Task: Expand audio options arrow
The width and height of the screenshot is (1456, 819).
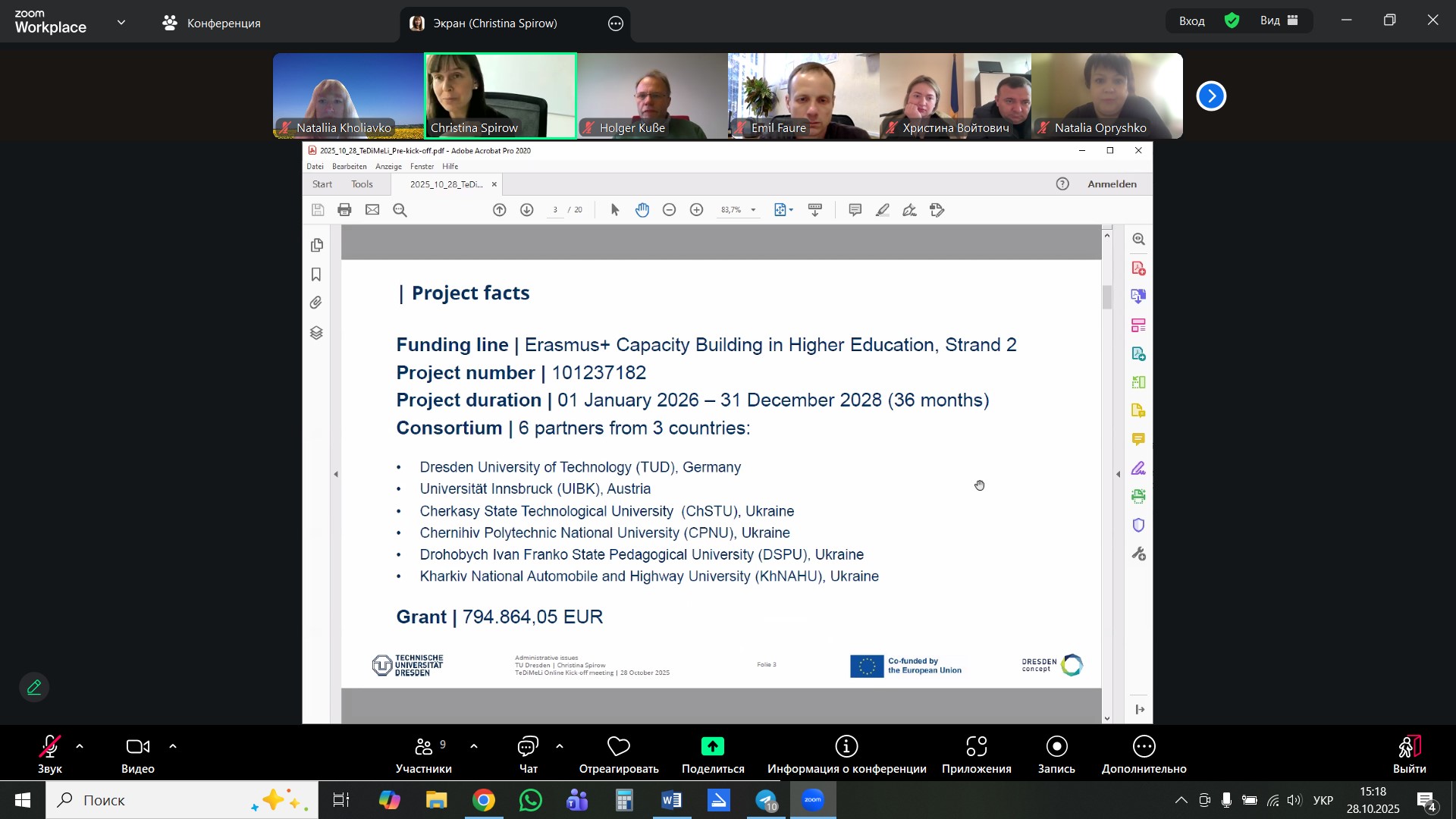Action: click(80, 747)
